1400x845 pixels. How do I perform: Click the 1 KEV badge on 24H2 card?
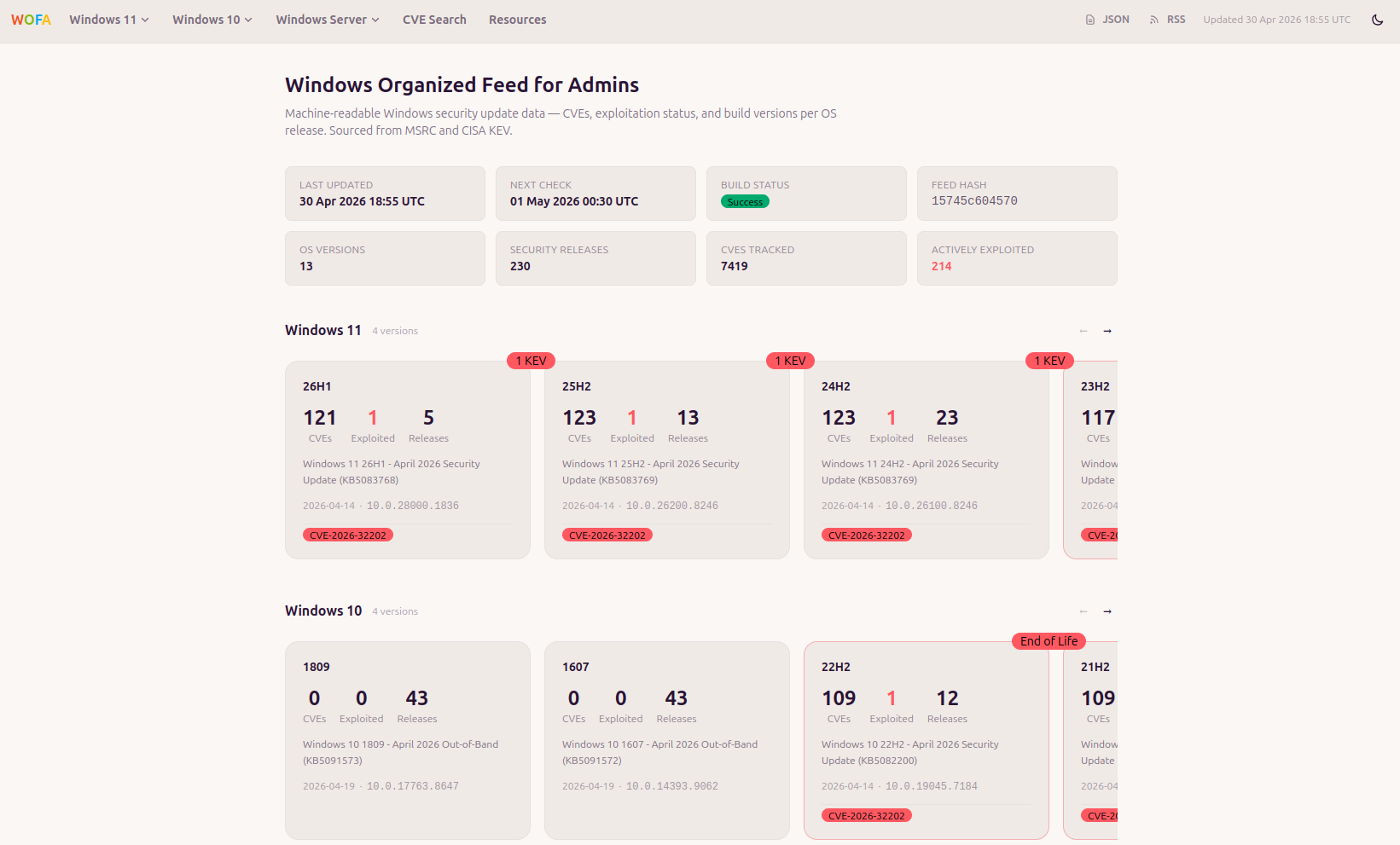point(1049,361)
